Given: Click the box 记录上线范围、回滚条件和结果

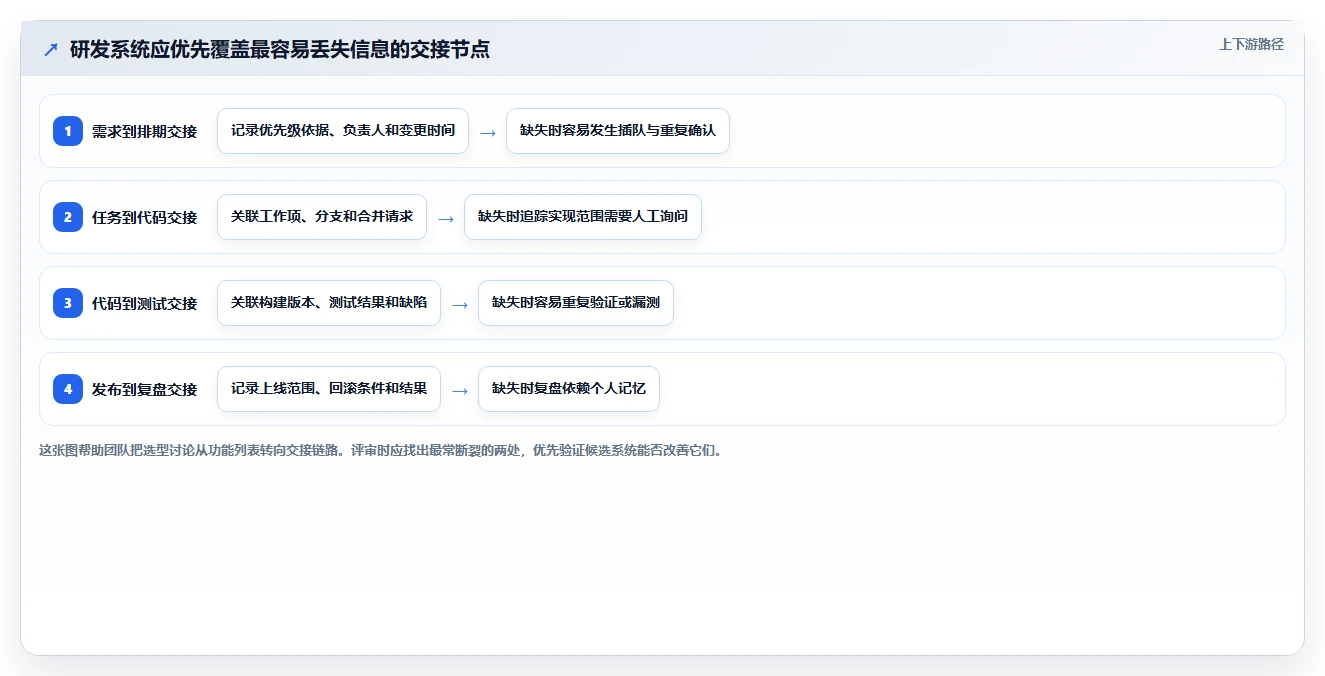Looking at the screenshot, I should 329,389.
